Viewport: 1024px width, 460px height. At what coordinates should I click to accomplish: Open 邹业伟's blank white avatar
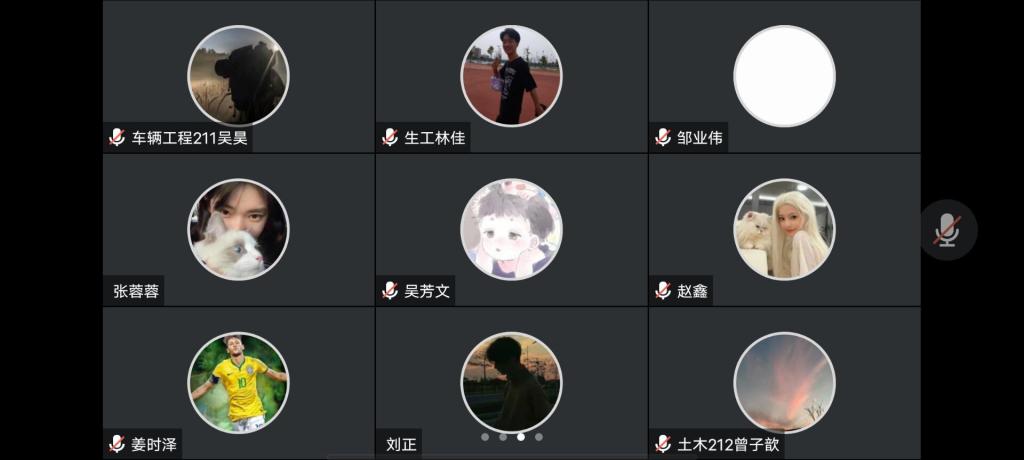pos(784,76)
